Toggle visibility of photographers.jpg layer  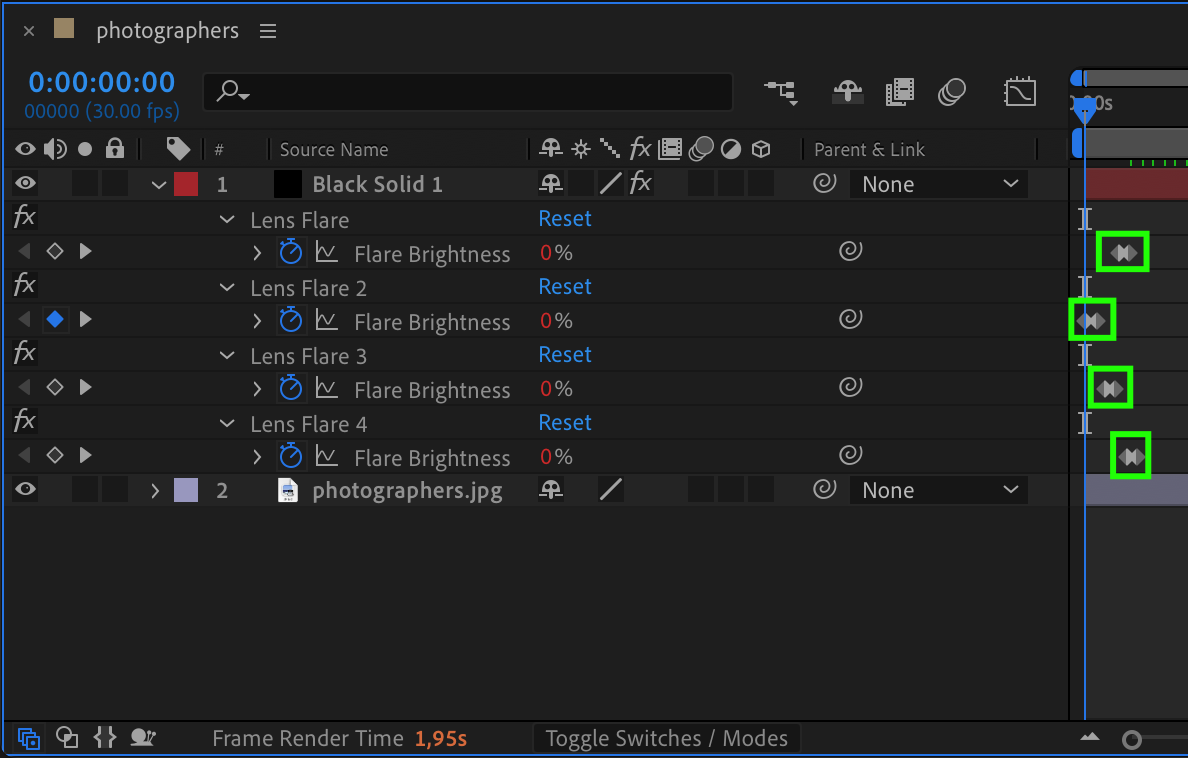(x=25, y=490)
